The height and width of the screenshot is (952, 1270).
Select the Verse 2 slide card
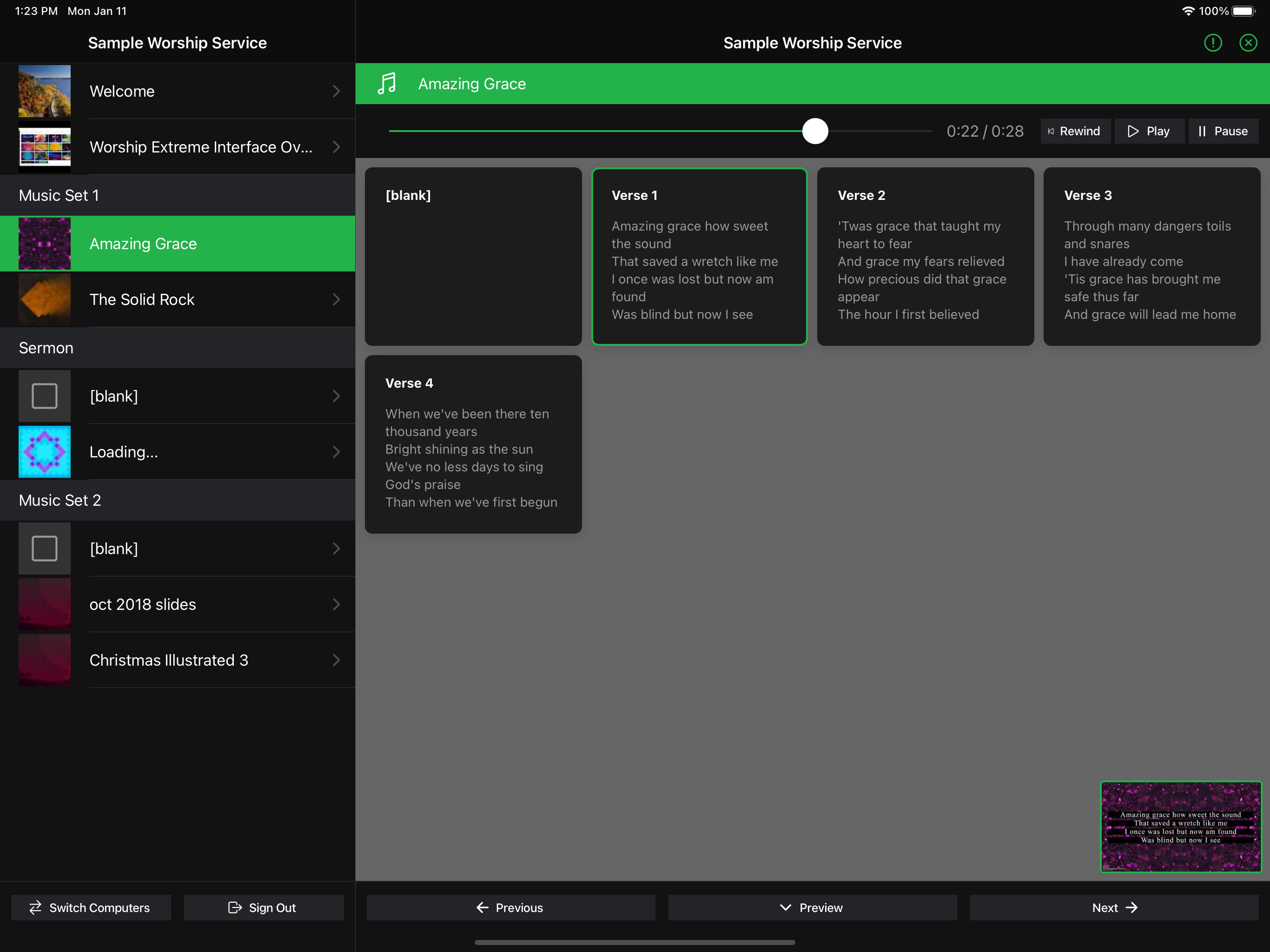click(x=925, y=256)
